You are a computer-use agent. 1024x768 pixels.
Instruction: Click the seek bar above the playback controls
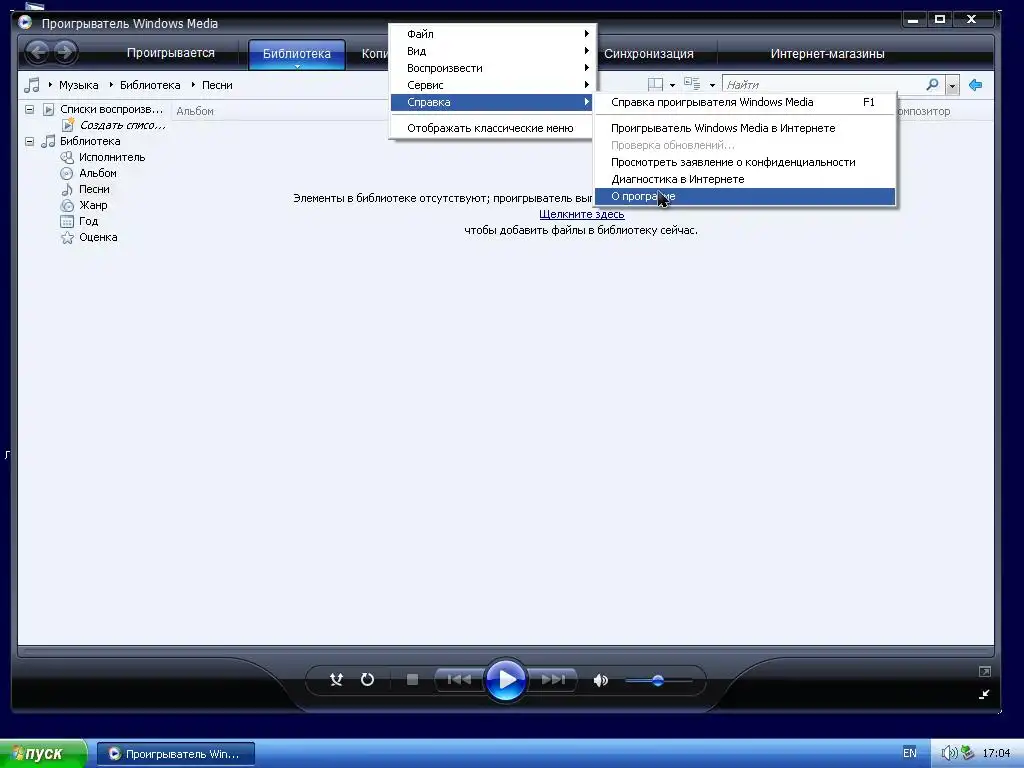coord(506,651)
